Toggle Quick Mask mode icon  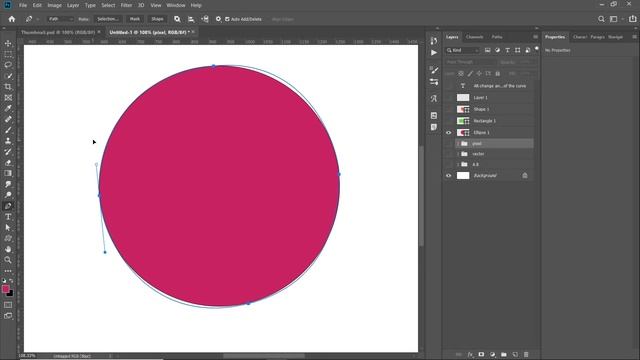[x=8, y=305]
